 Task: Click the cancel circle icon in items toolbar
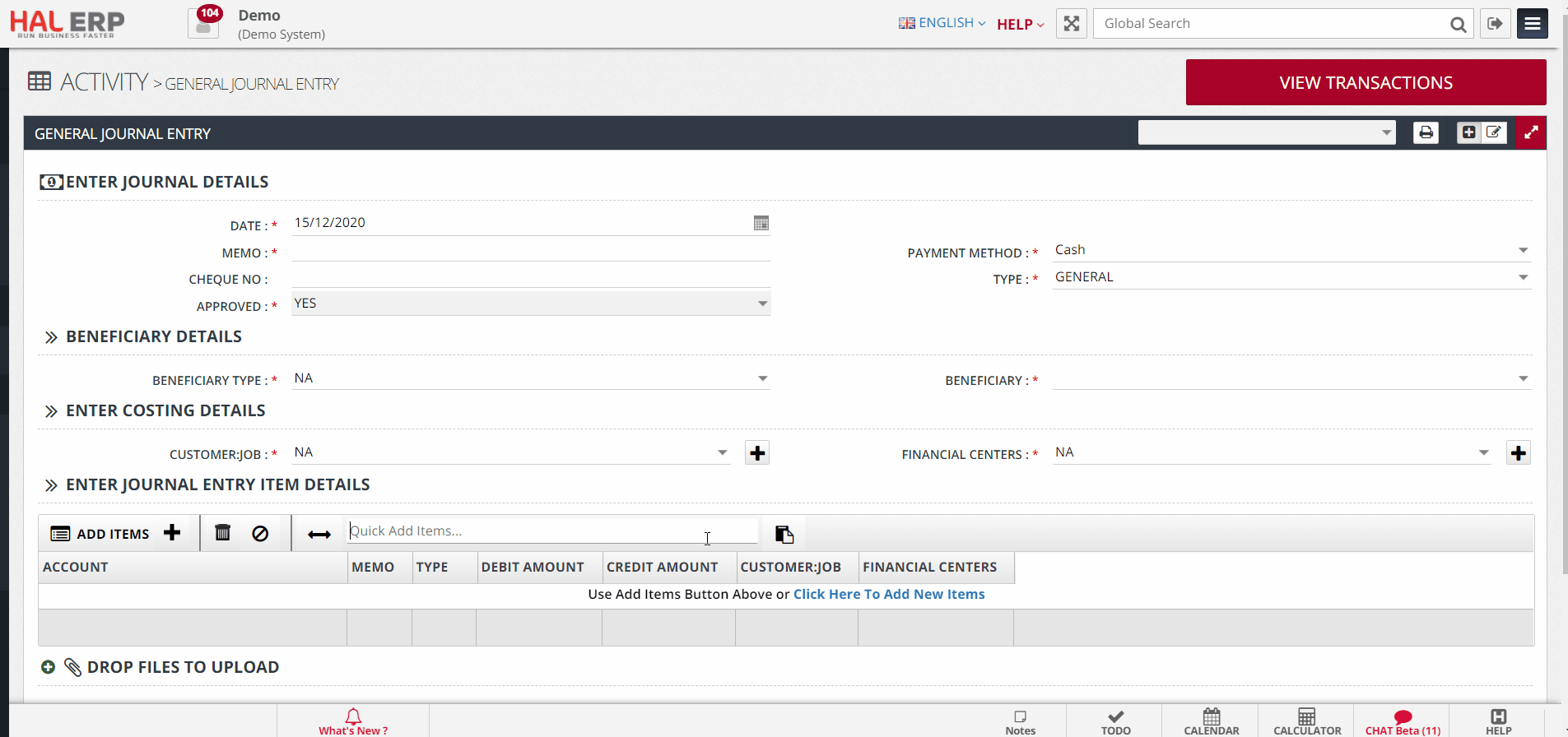click(x=260, y=534)
